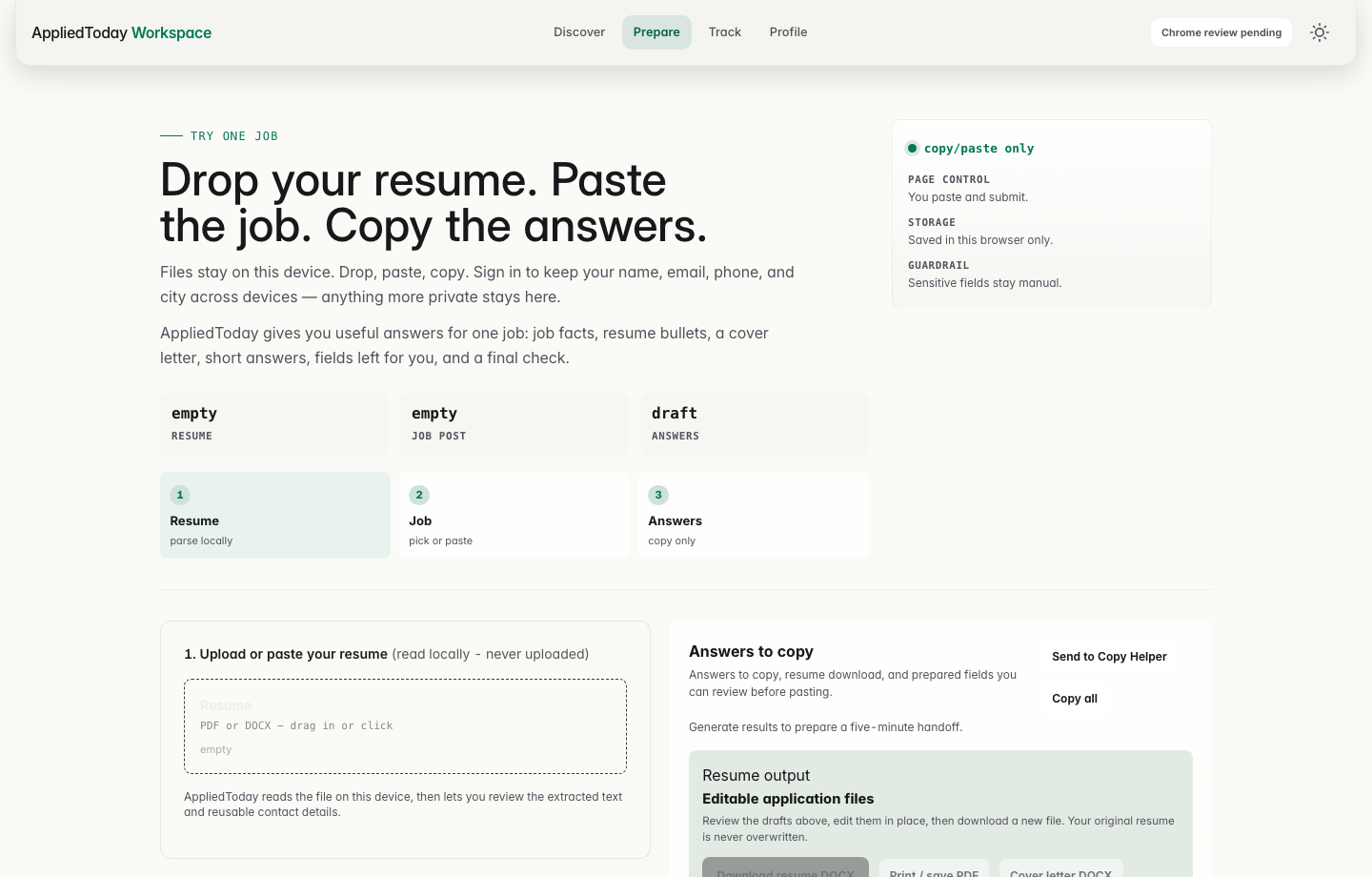This screenshot has width=1372, height=877.
Task: Open the Profile tab
Action: click(788, 32)
